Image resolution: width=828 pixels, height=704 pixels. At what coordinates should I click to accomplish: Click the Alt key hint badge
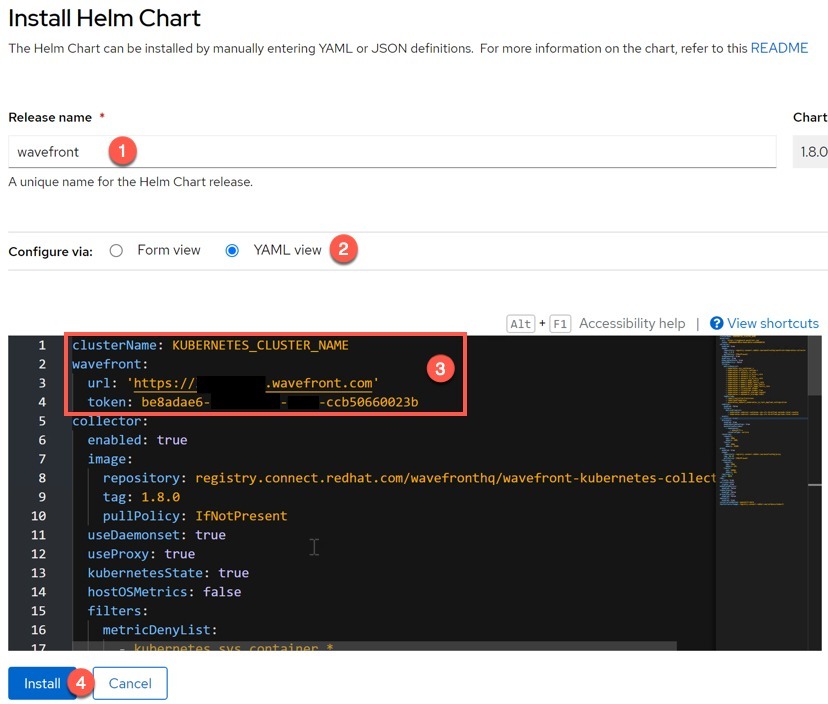tap(520, 324)
